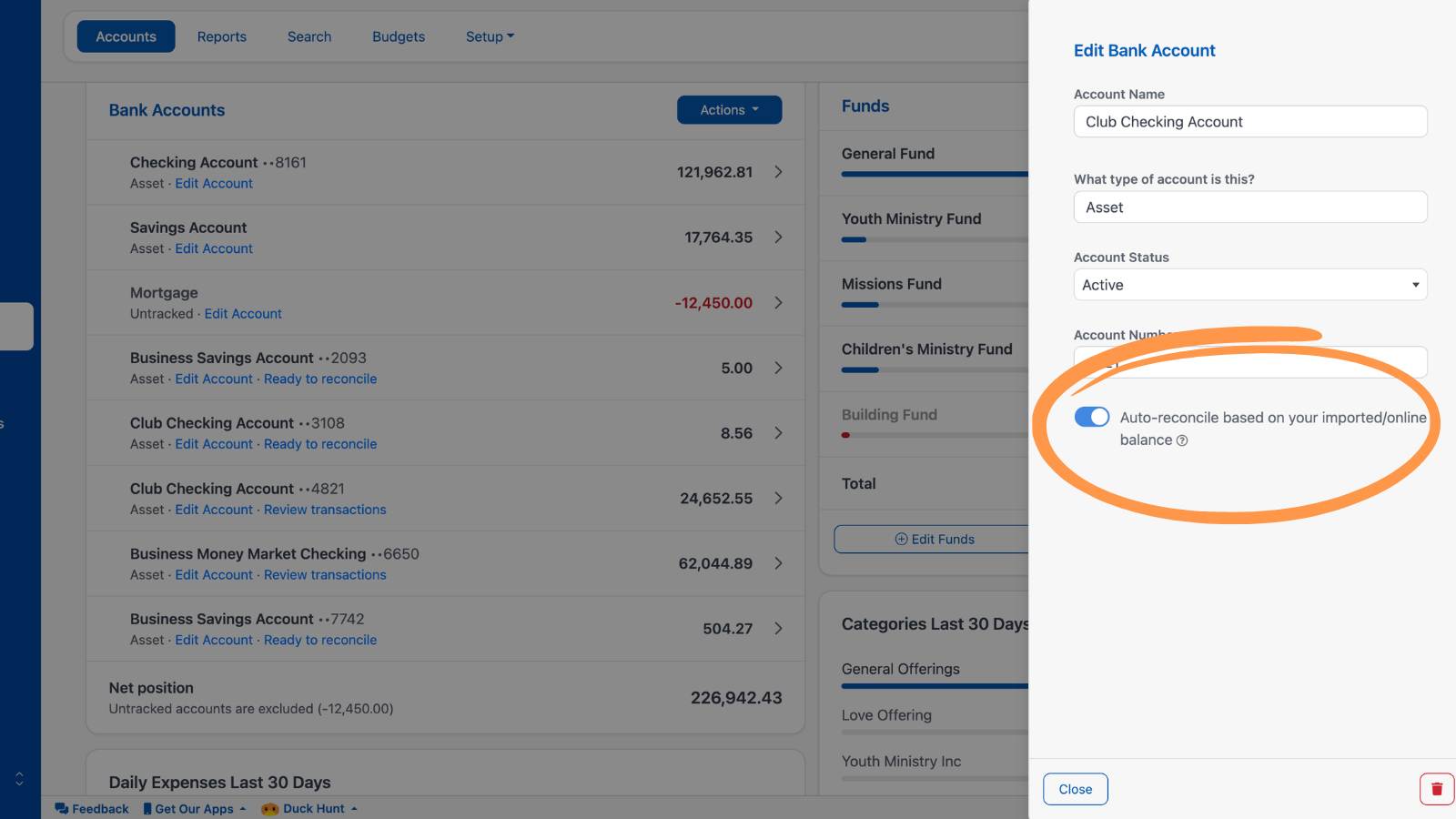Click the Account Number input field

[x=1250, y=362]
